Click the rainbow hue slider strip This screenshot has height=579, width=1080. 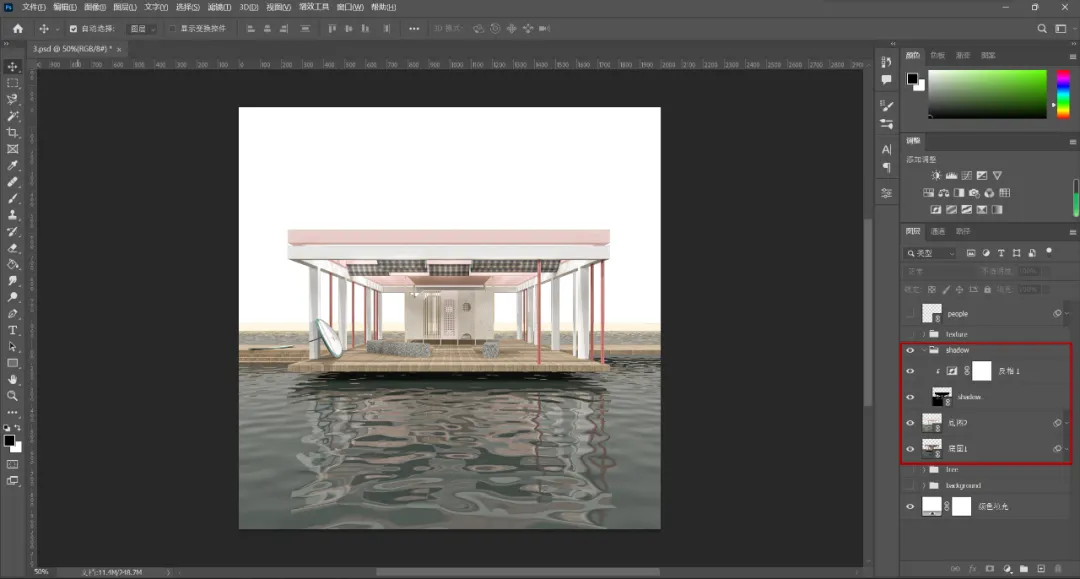[x=1063, y=94]
